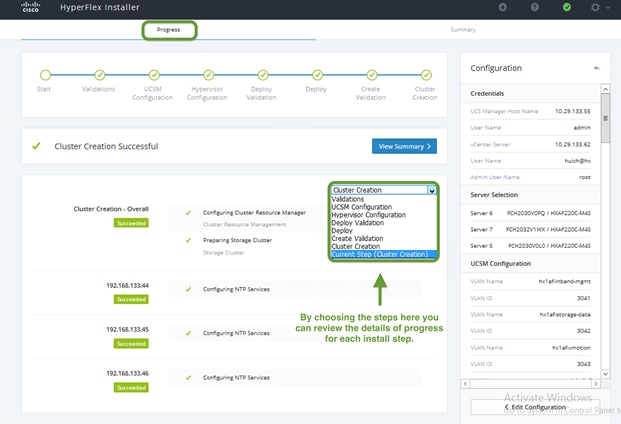The width and height of the screenshot is (621, 424).
Task: Select Current Step (Cluster Creation) option
Action: coord(383,254)
